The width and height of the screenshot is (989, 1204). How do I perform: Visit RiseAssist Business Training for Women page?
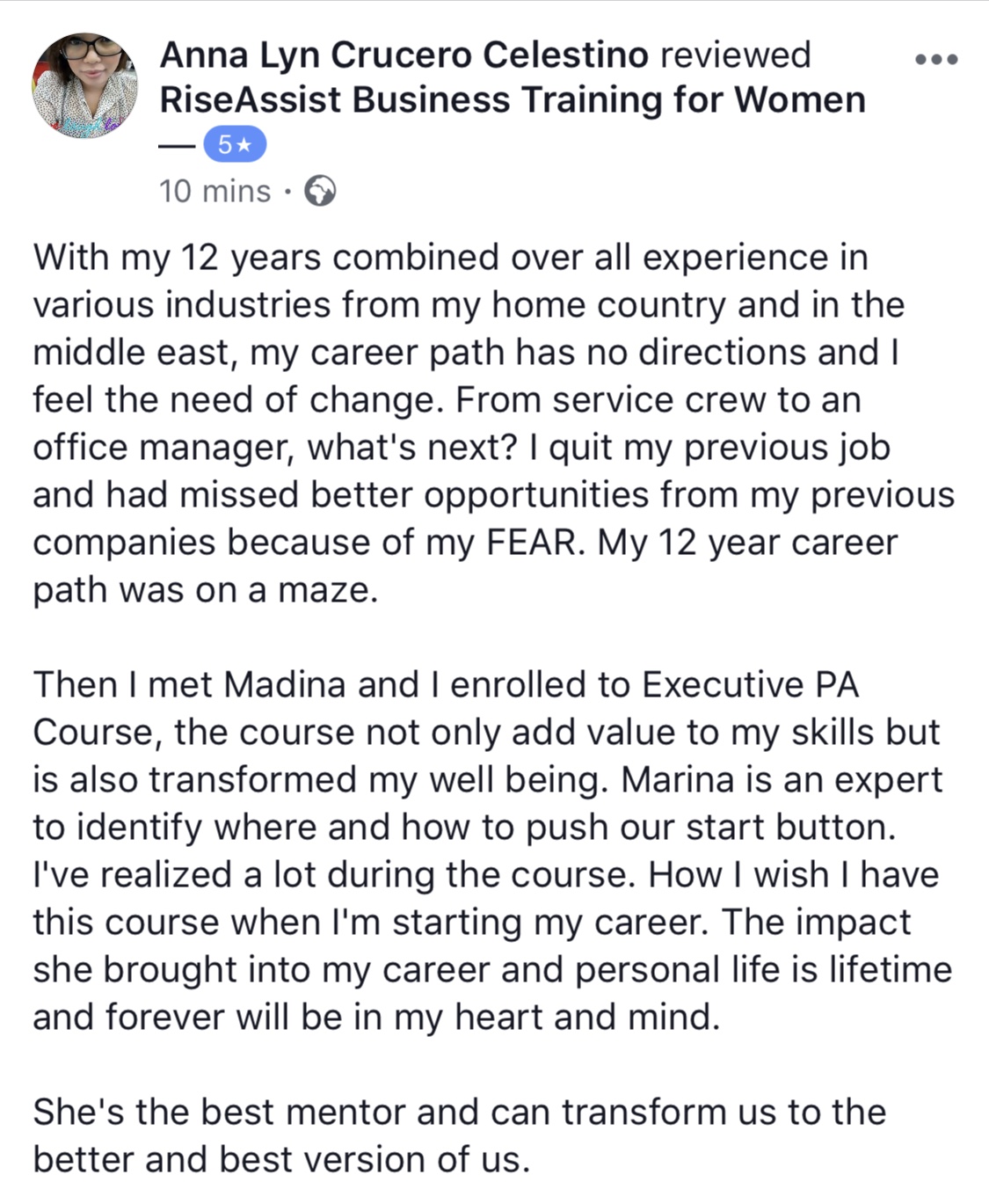point(513,99)
